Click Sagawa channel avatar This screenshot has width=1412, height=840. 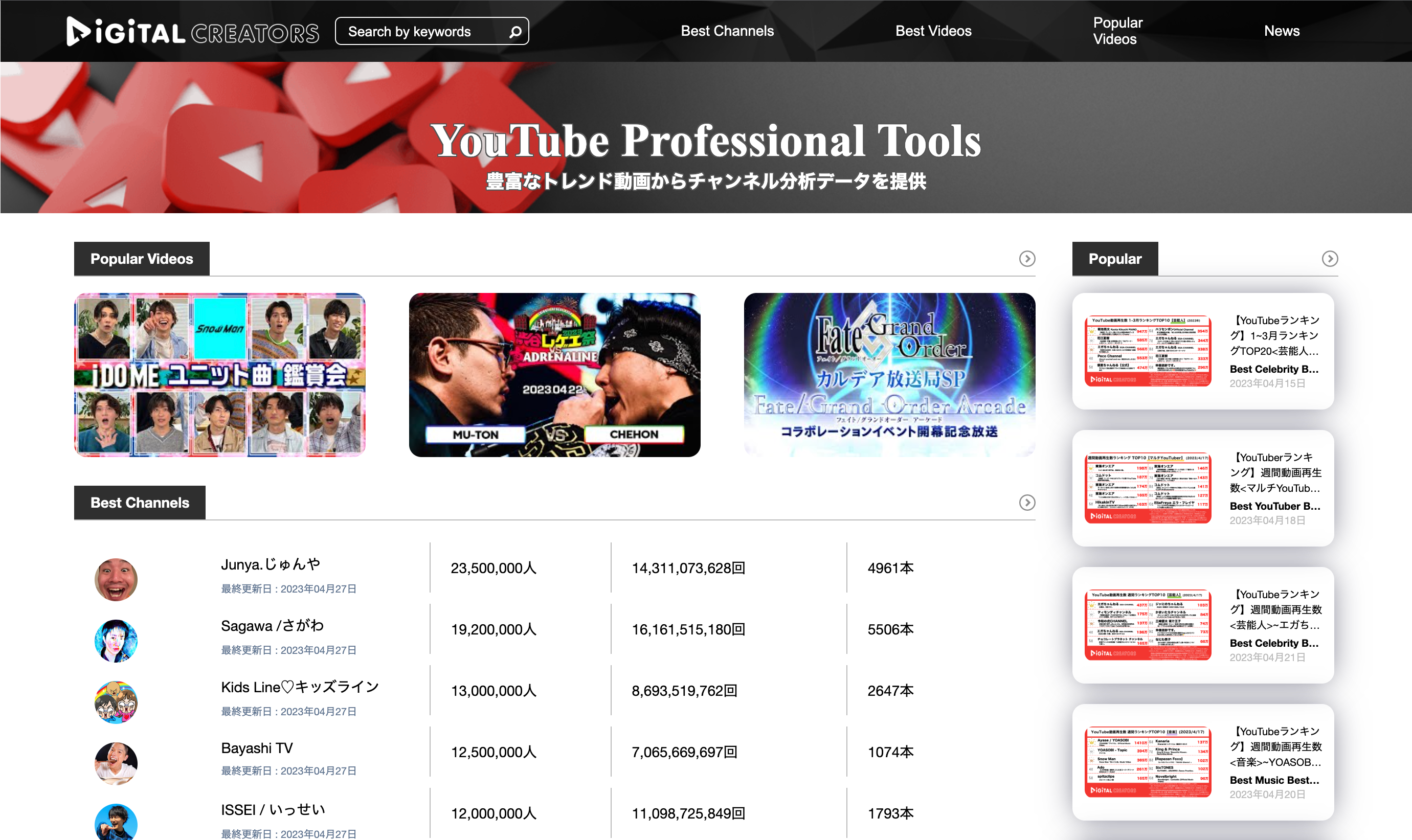pos(116,641)
